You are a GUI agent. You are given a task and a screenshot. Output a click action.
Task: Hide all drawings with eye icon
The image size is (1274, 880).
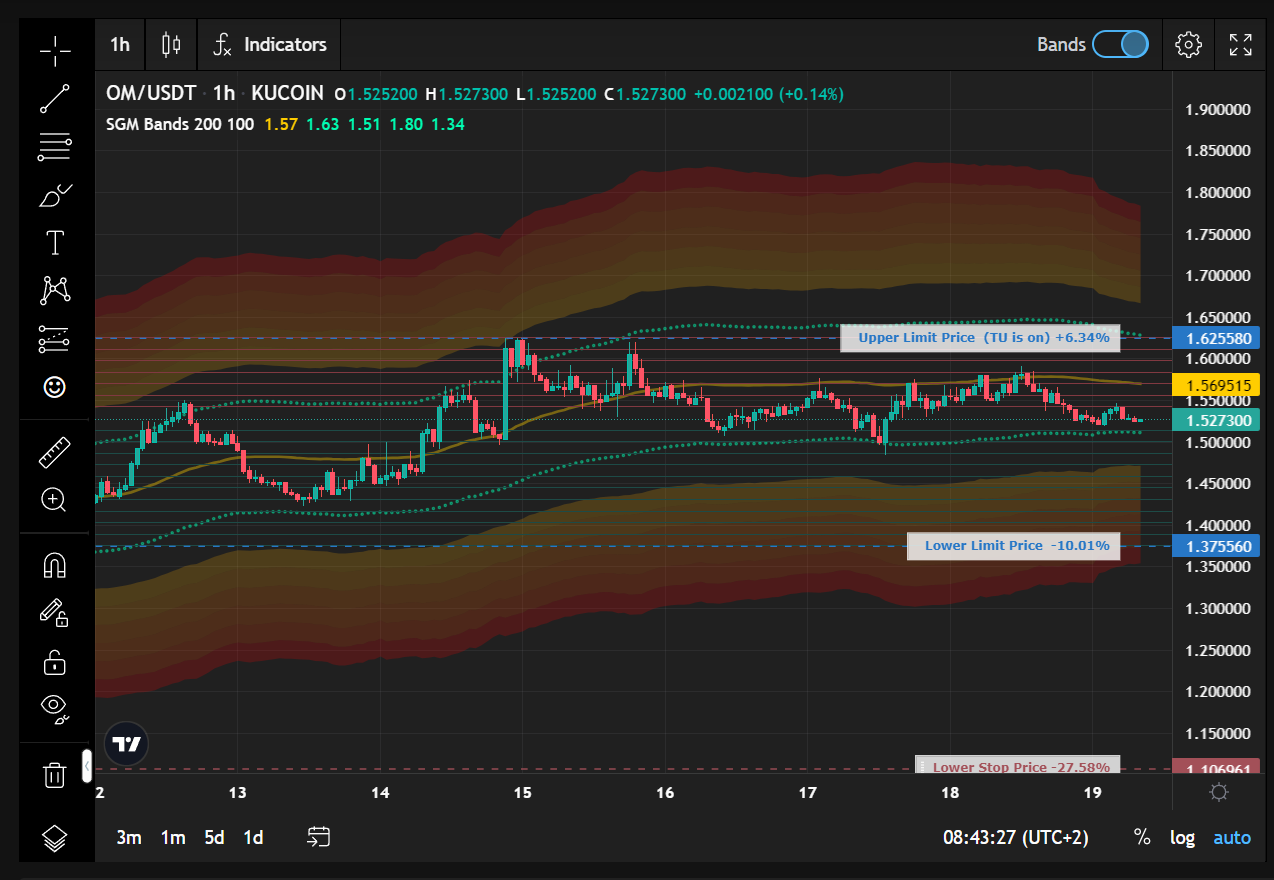[55, 708]
